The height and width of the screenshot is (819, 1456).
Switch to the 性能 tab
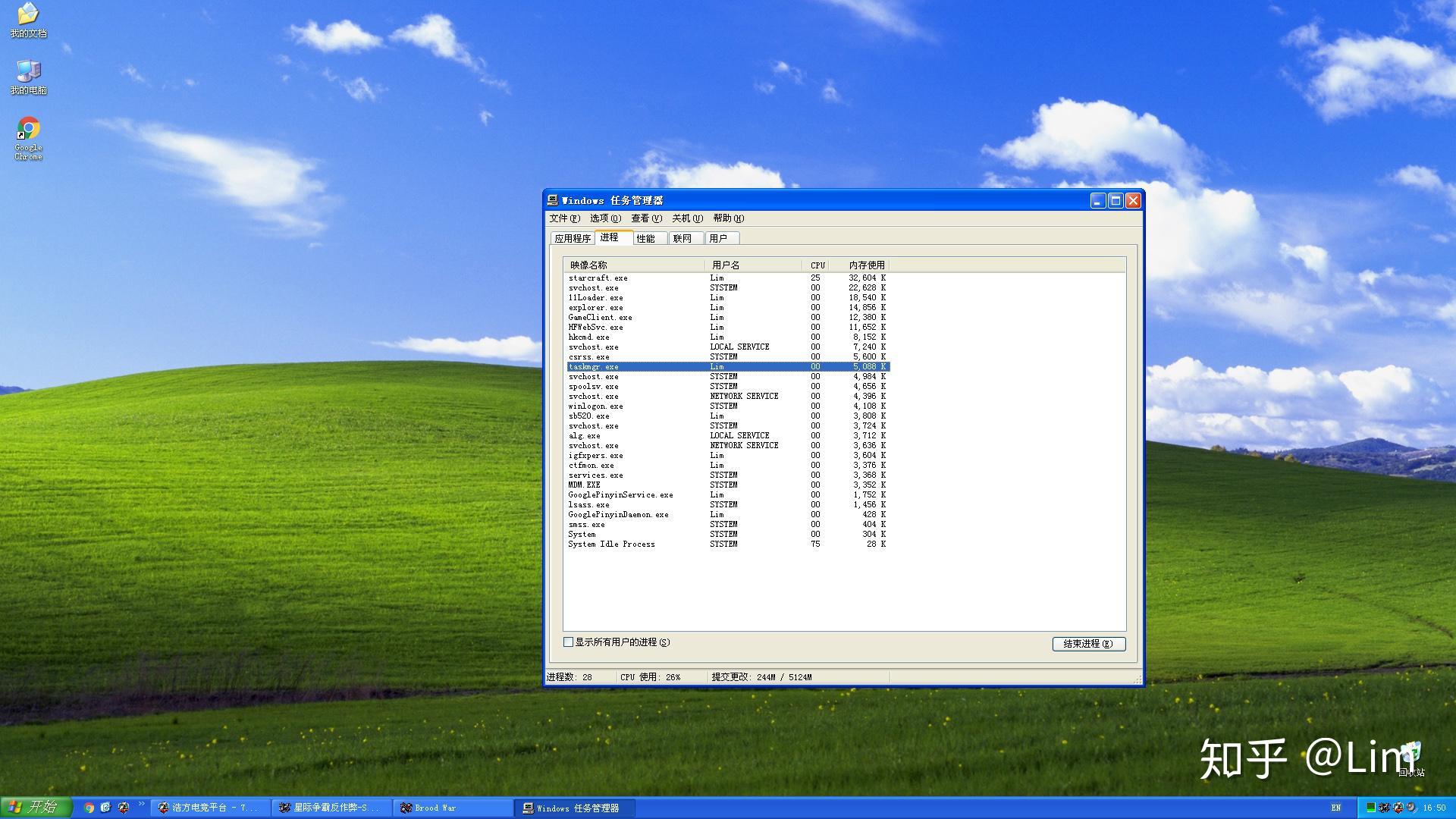(x=646, y=238)
